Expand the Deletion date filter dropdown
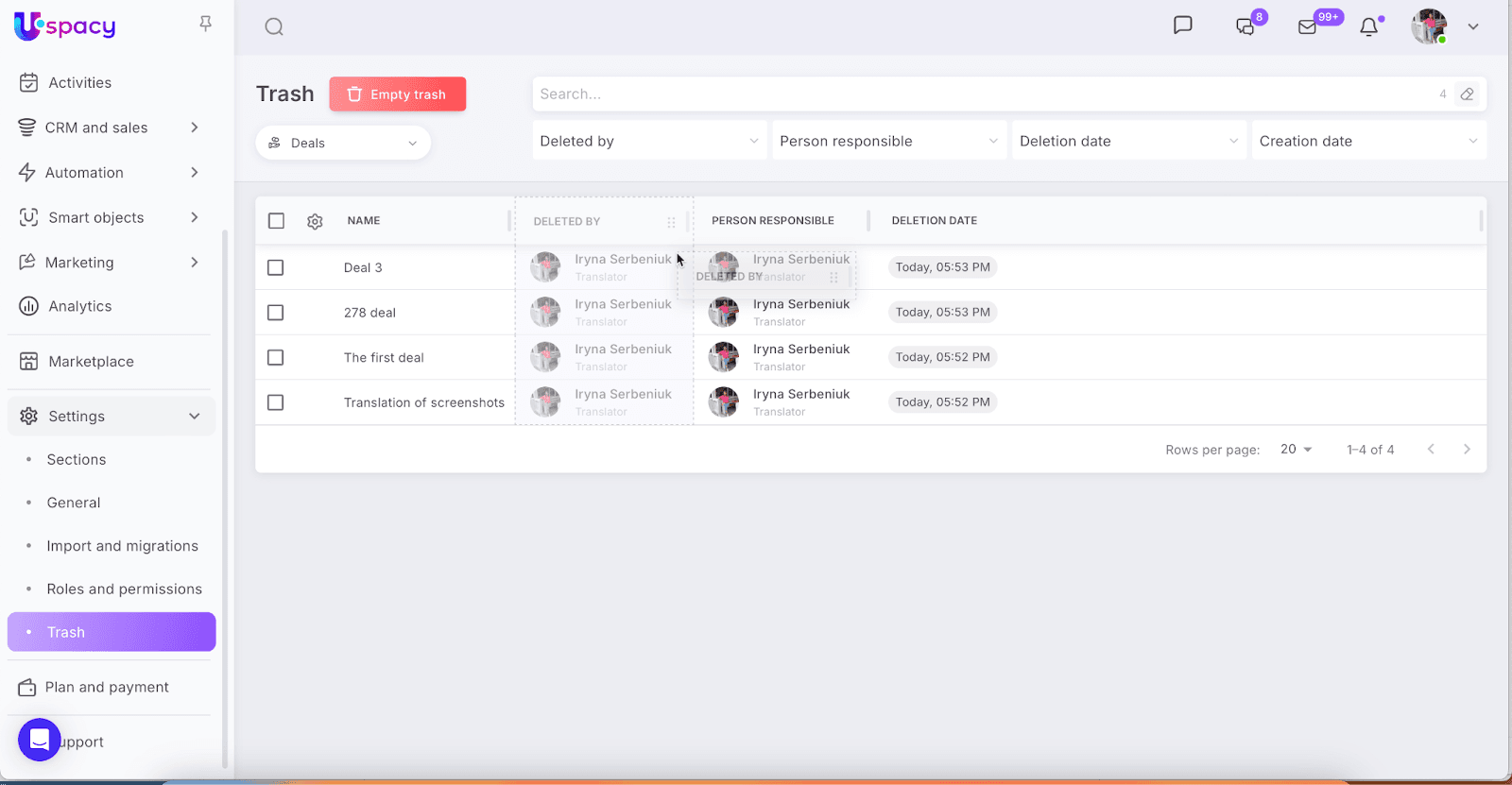Viewport: 1512px width, 785px height. coord(1128,141)
